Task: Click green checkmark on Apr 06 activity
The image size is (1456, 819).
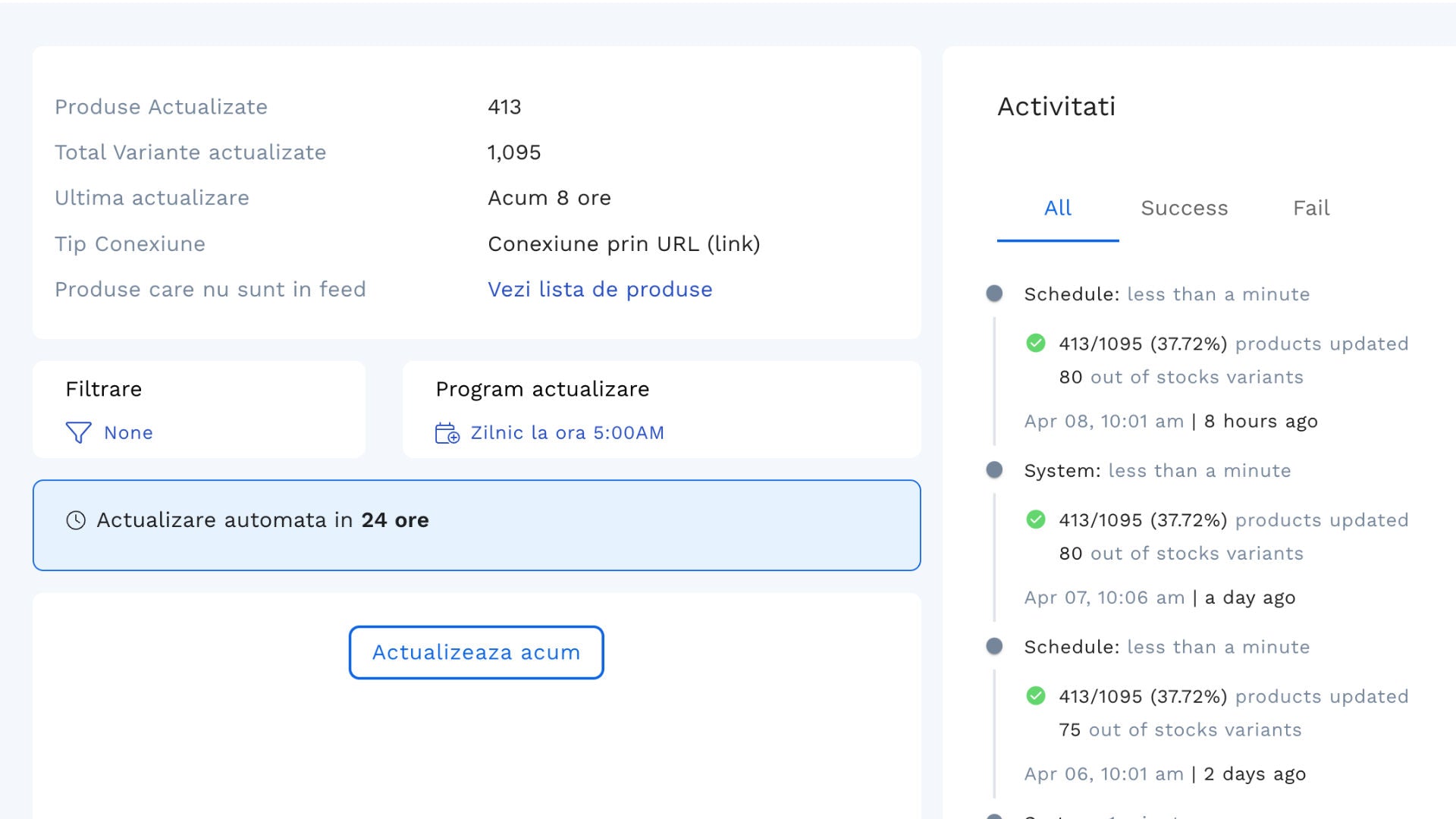Action: tap(1035, 696)
